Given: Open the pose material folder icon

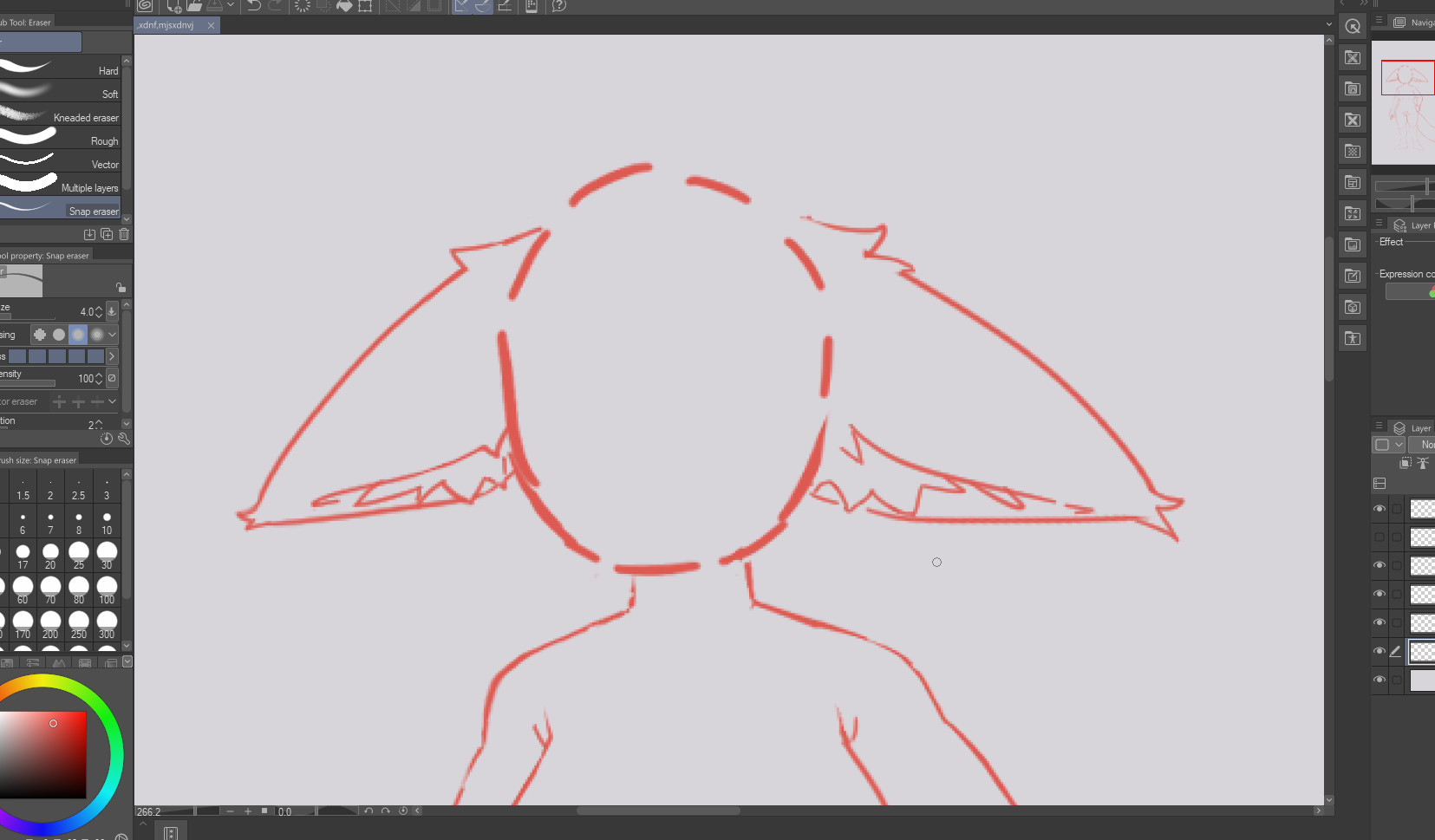Looking at the screenshot, I should [1353, 338].
